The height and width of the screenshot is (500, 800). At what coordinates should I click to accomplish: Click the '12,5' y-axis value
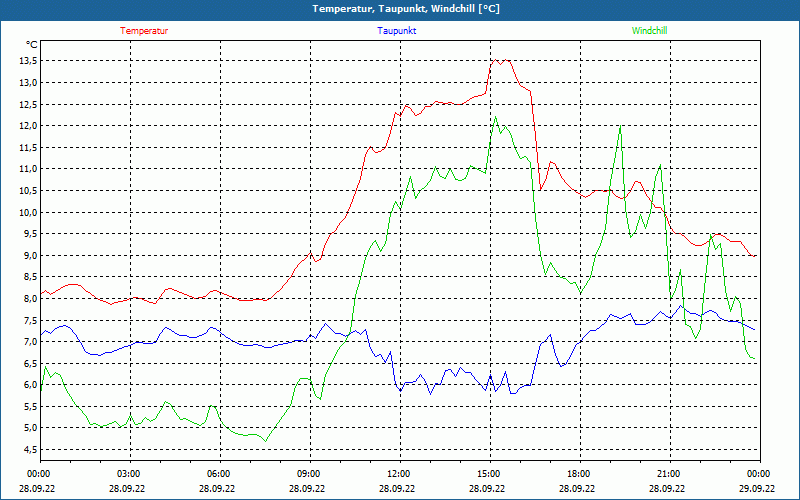tap(29, 104)
